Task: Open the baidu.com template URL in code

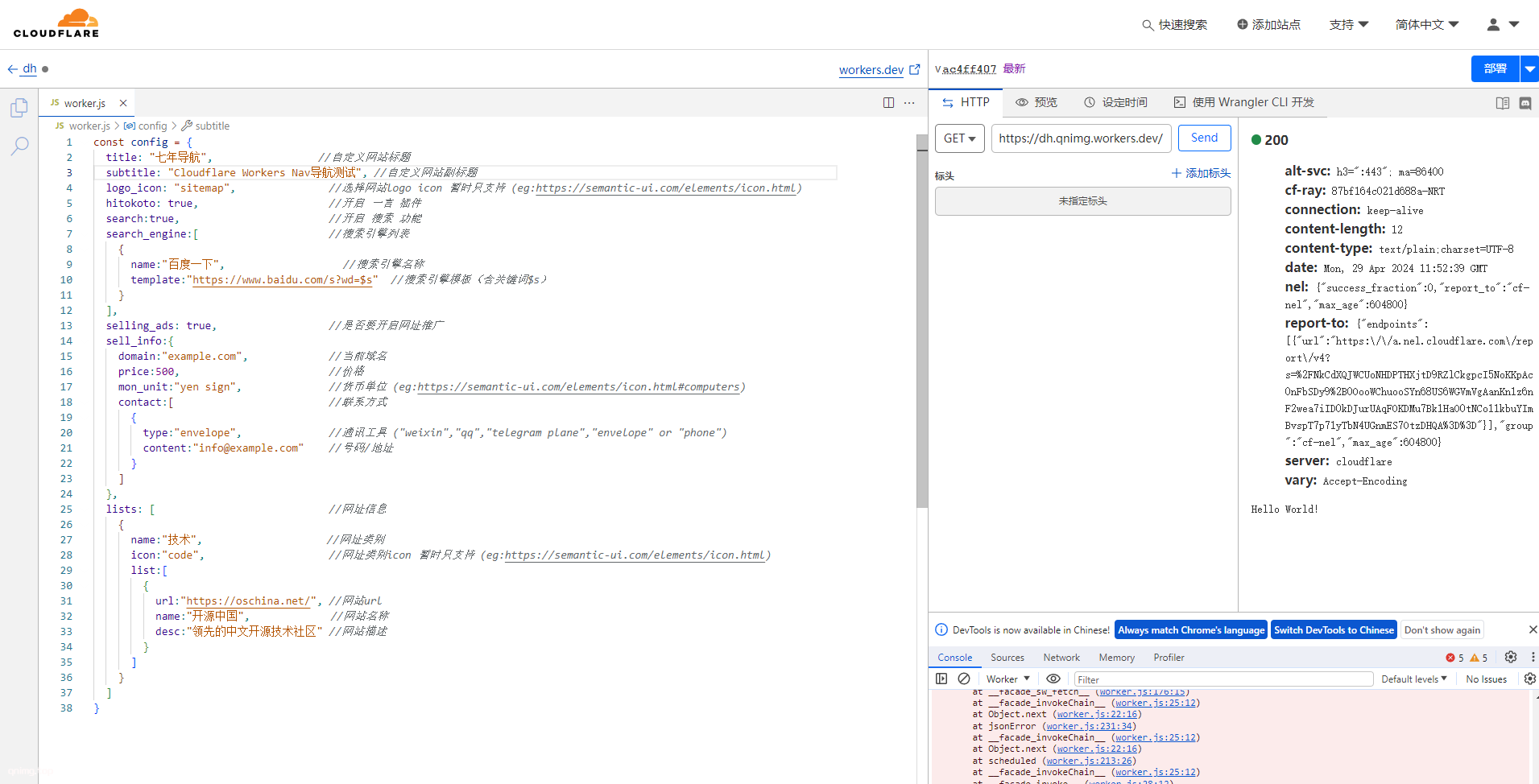Action: (283, 279)
